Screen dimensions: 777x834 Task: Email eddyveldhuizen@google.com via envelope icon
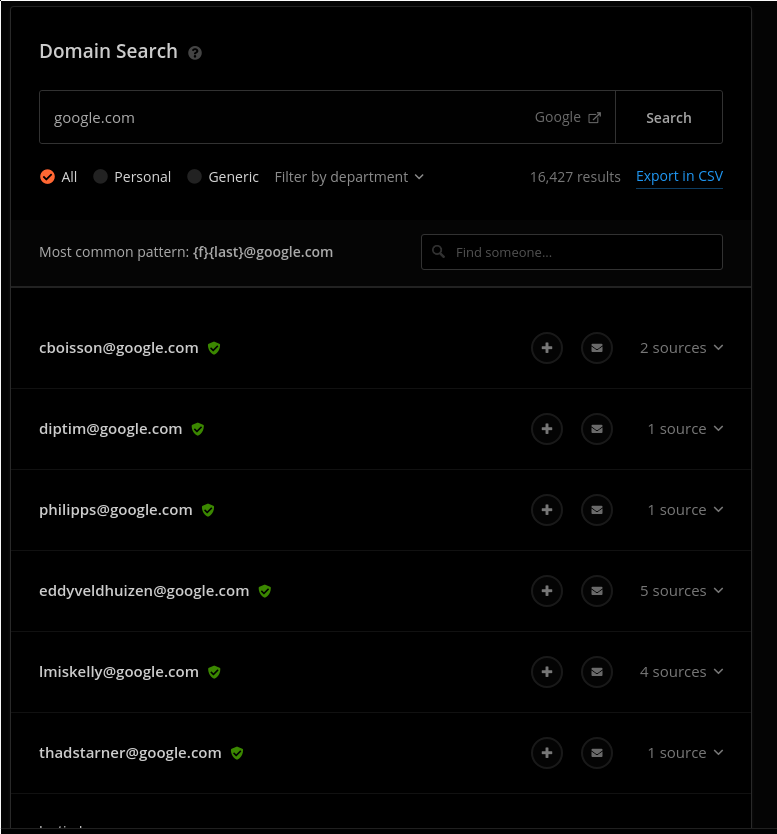click(x=597, y=591)
